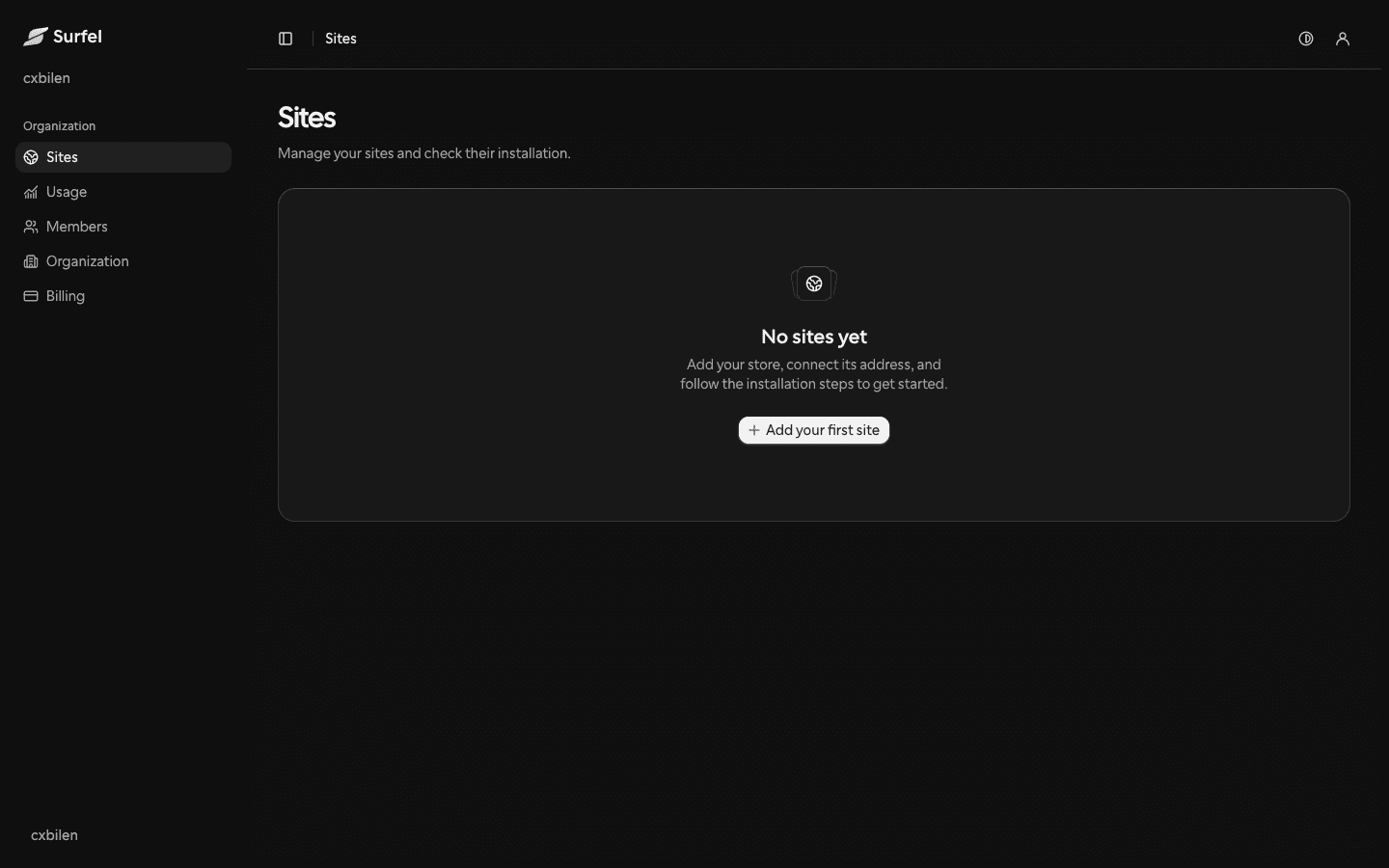The width and height of the screenshot is (1389, 868).
Task: Click the Organization section label
Action: [x=59, y=126]
